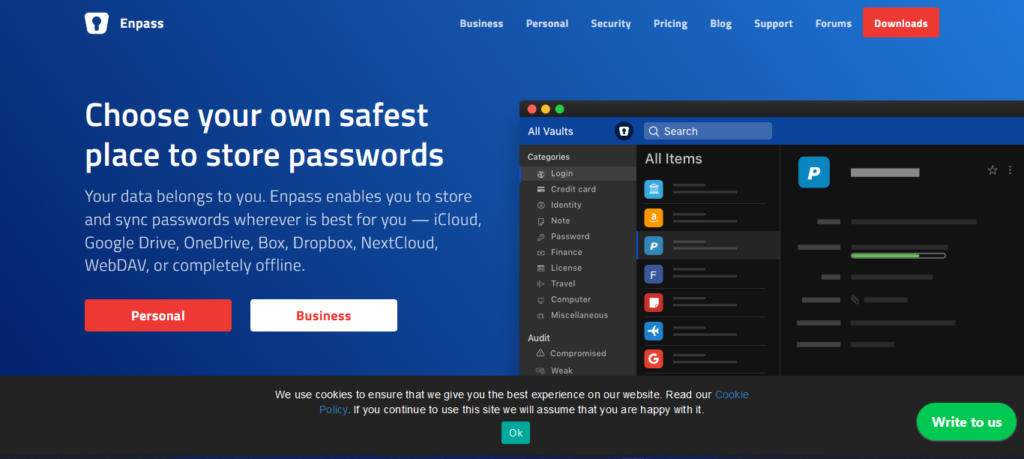Image resolution: width=1024 pixels, height=459 pixels.
Task: Select the Amazon item in the list
Action: point(708,217)
